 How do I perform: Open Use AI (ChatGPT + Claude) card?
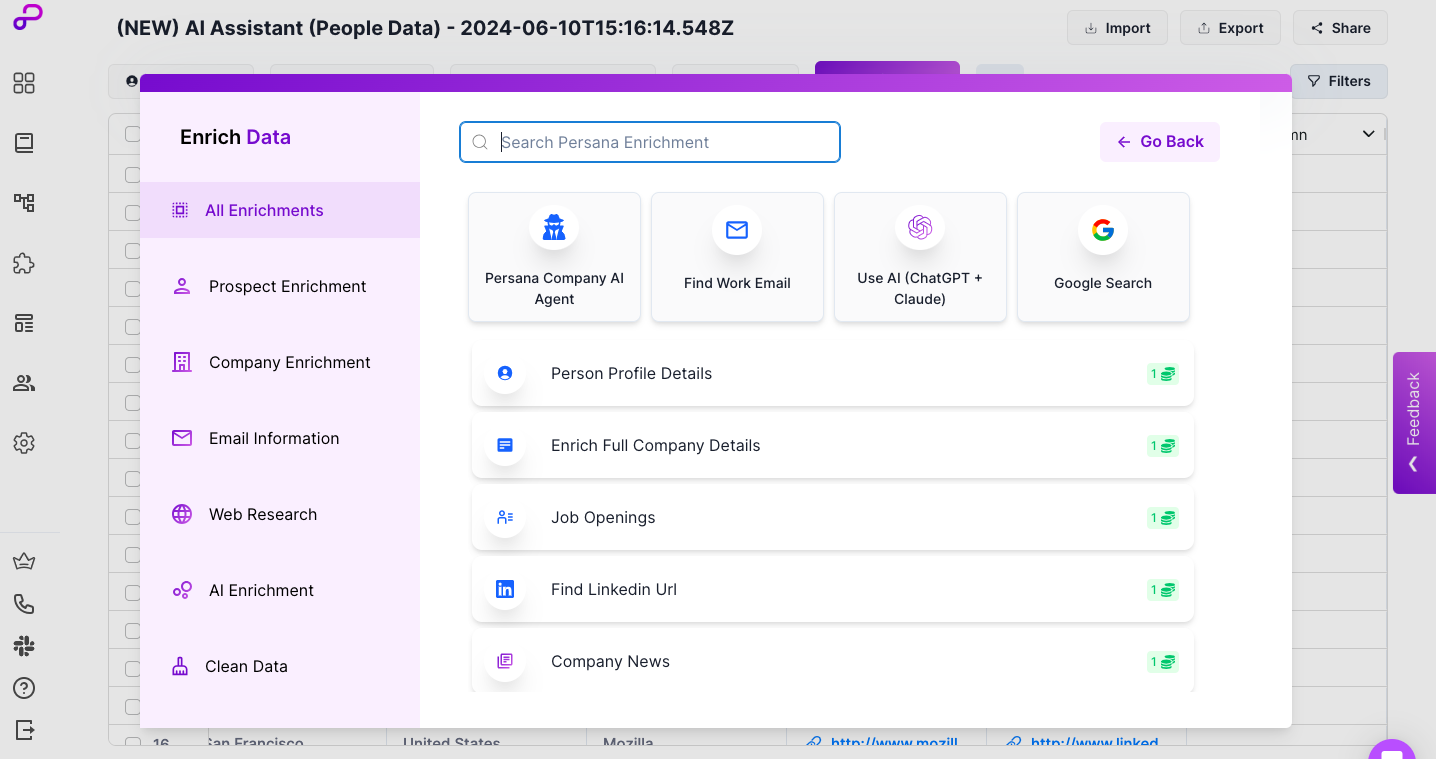[x=919, y=257]
